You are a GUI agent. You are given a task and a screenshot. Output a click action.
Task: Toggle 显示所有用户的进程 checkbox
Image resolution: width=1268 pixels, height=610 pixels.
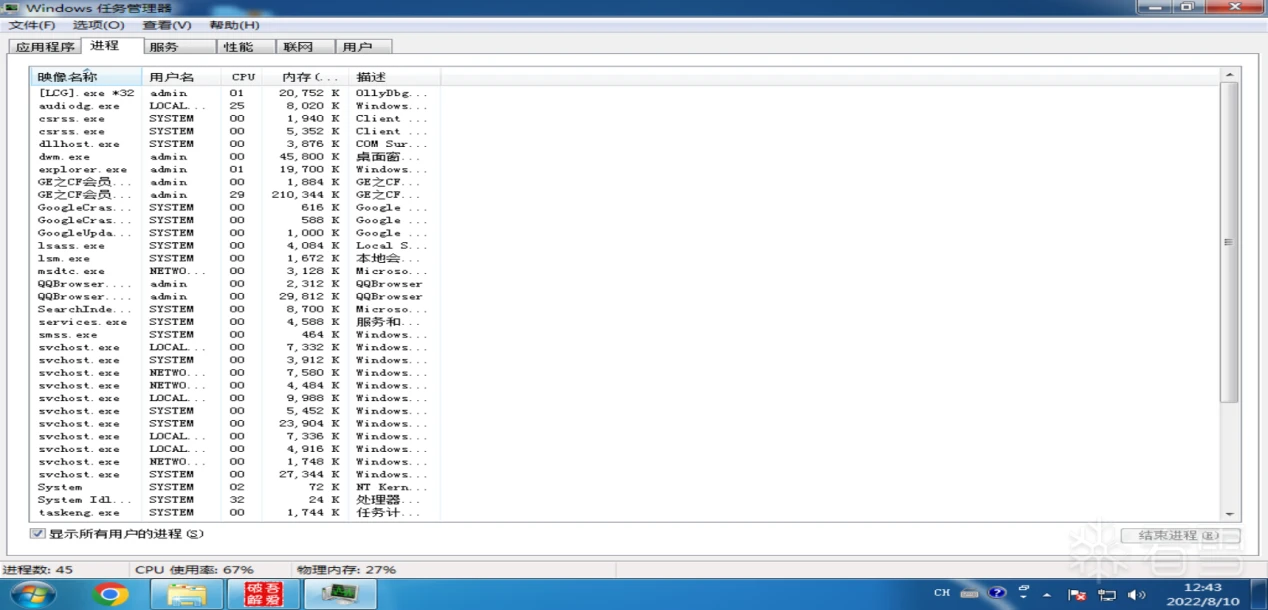coord(38,534)
